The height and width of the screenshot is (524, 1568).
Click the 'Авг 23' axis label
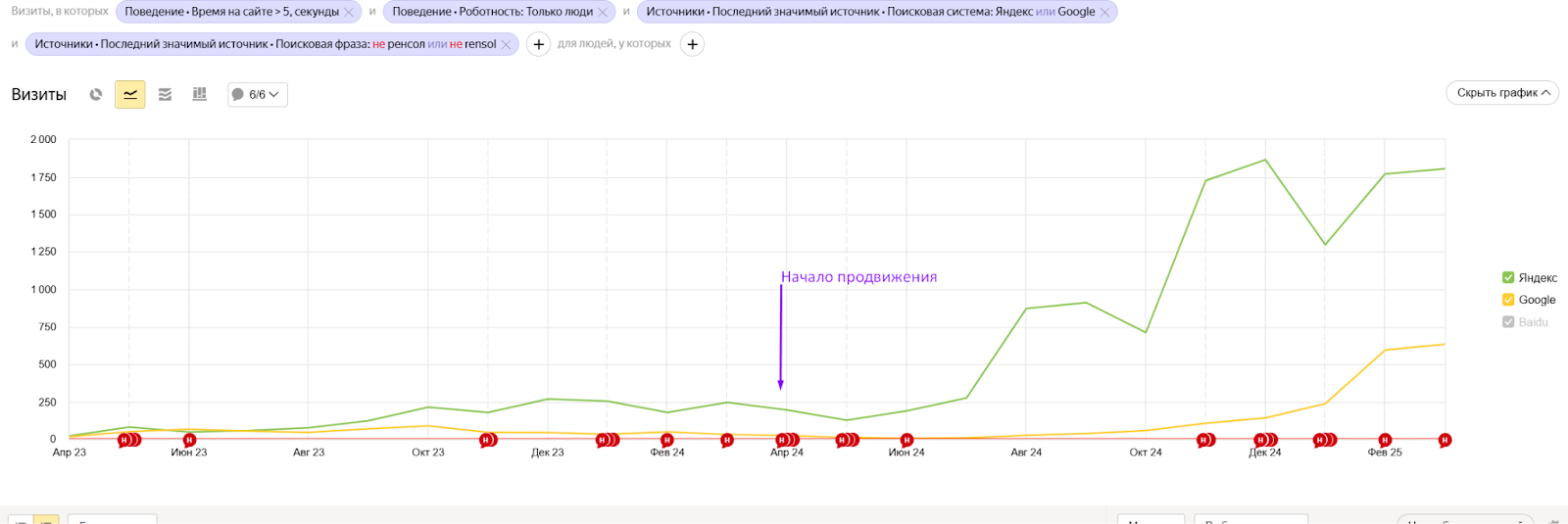pos(309,453)
